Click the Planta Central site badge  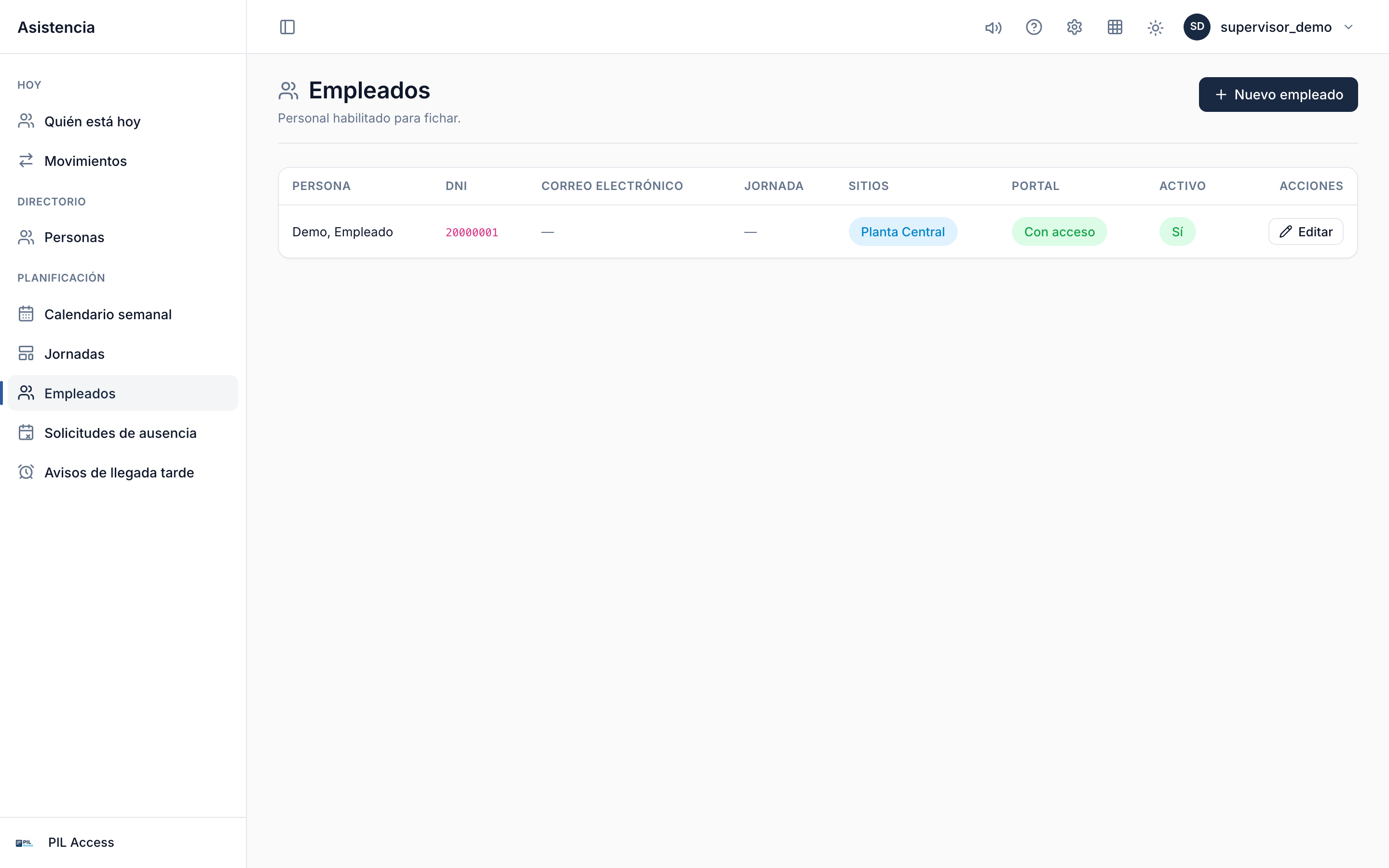tap(903, 231)
